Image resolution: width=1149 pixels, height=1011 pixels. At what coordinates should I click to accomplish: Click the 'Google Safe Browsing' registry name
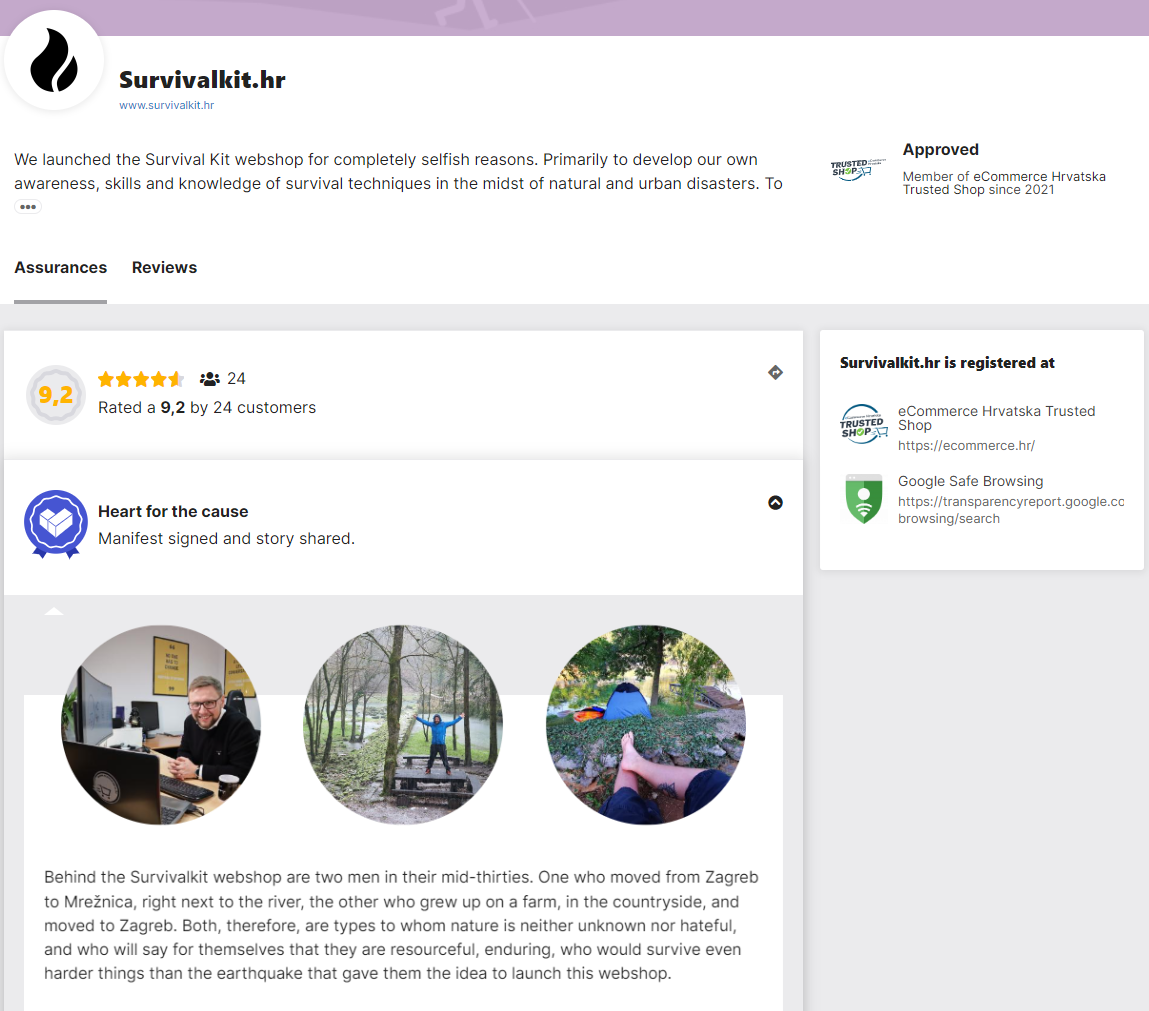tap(970, 481)
